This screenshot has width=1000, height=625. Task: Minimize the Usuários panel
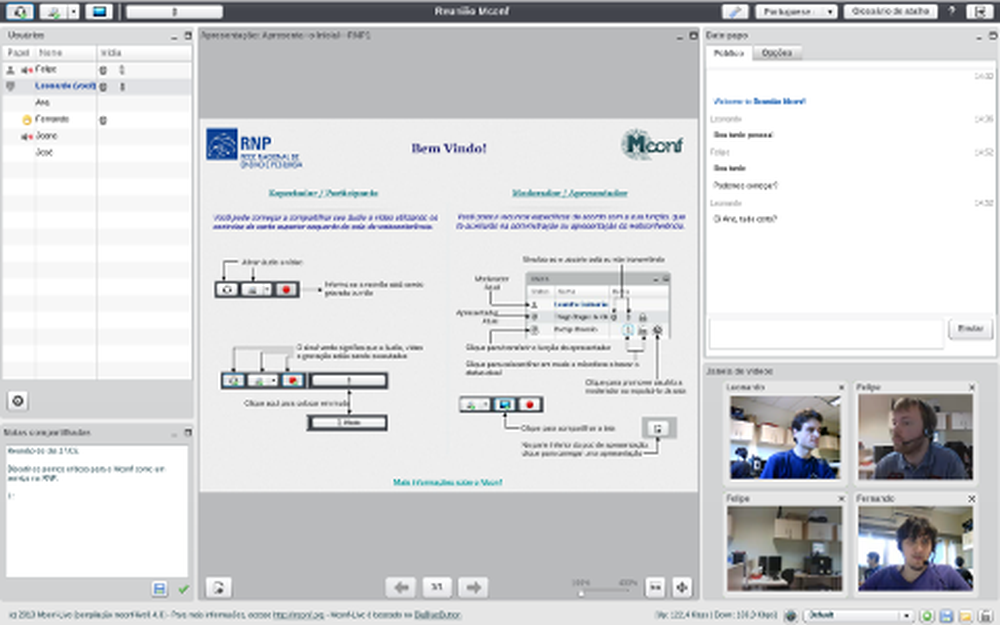[174, 36]
